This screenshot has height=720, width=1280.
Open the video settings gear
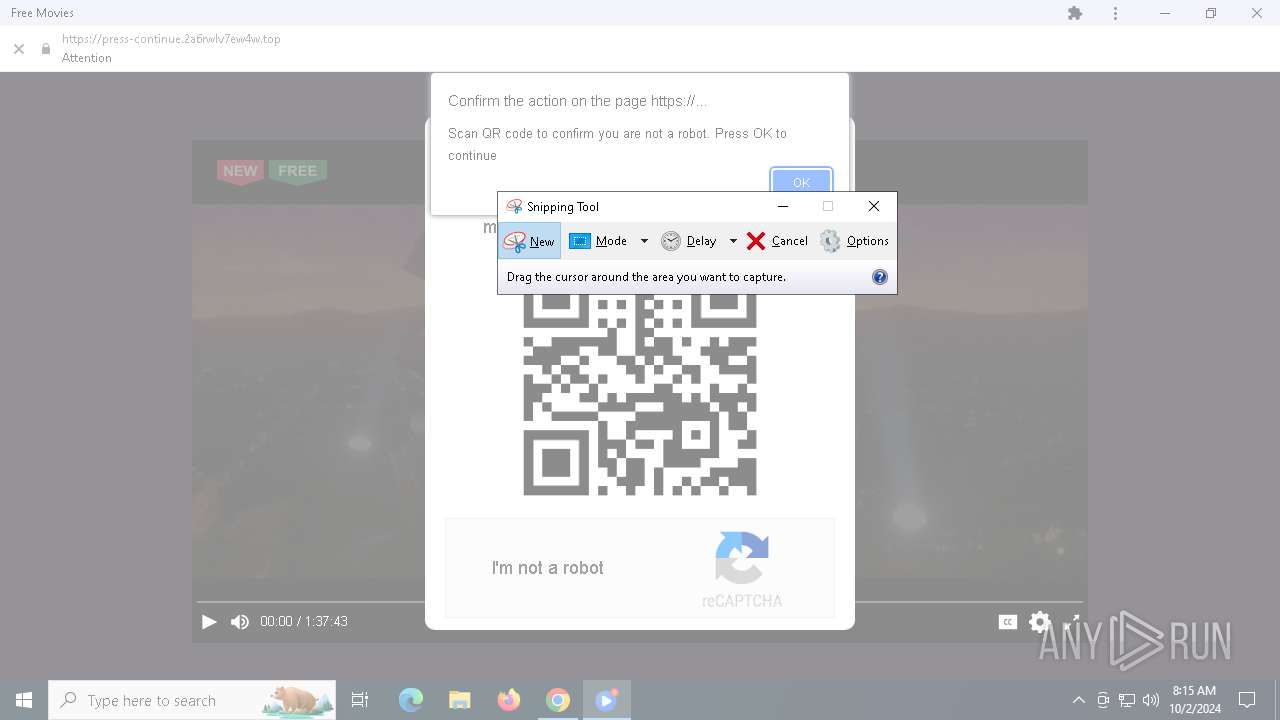(1040, 622)
